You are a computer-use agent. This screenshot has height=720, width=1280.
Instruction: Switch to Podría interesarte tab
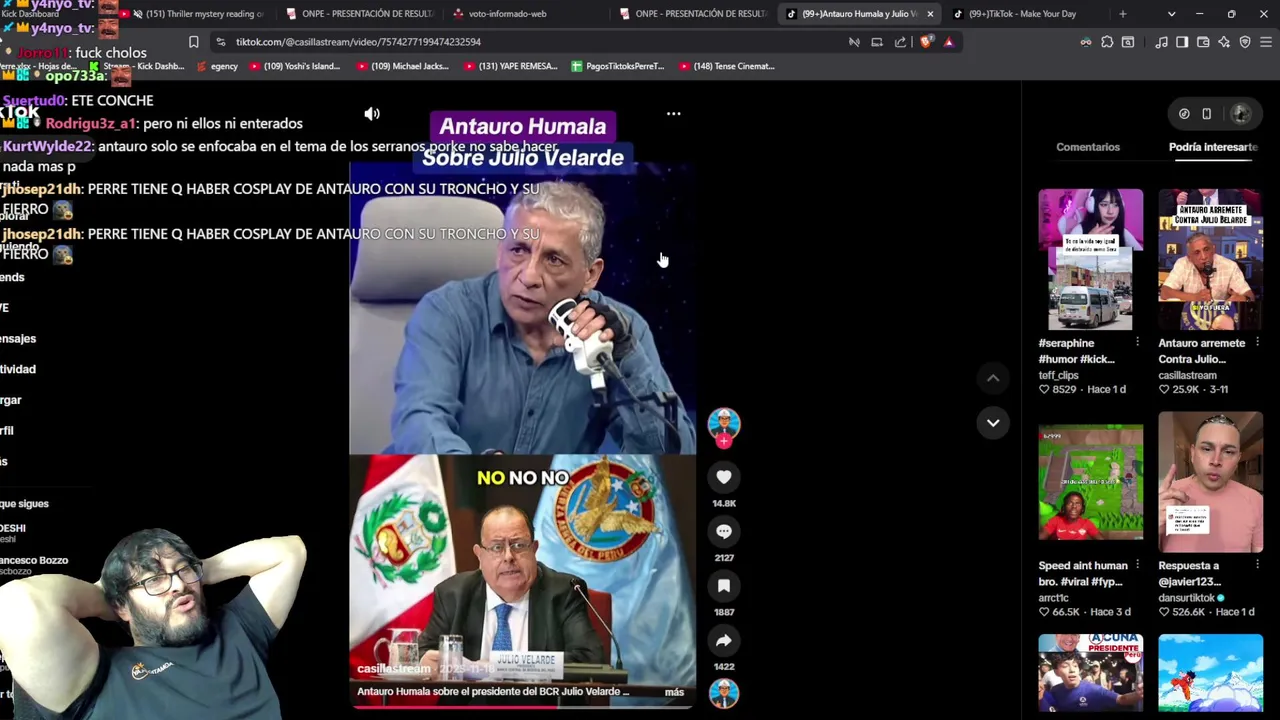click(1213, 147)
